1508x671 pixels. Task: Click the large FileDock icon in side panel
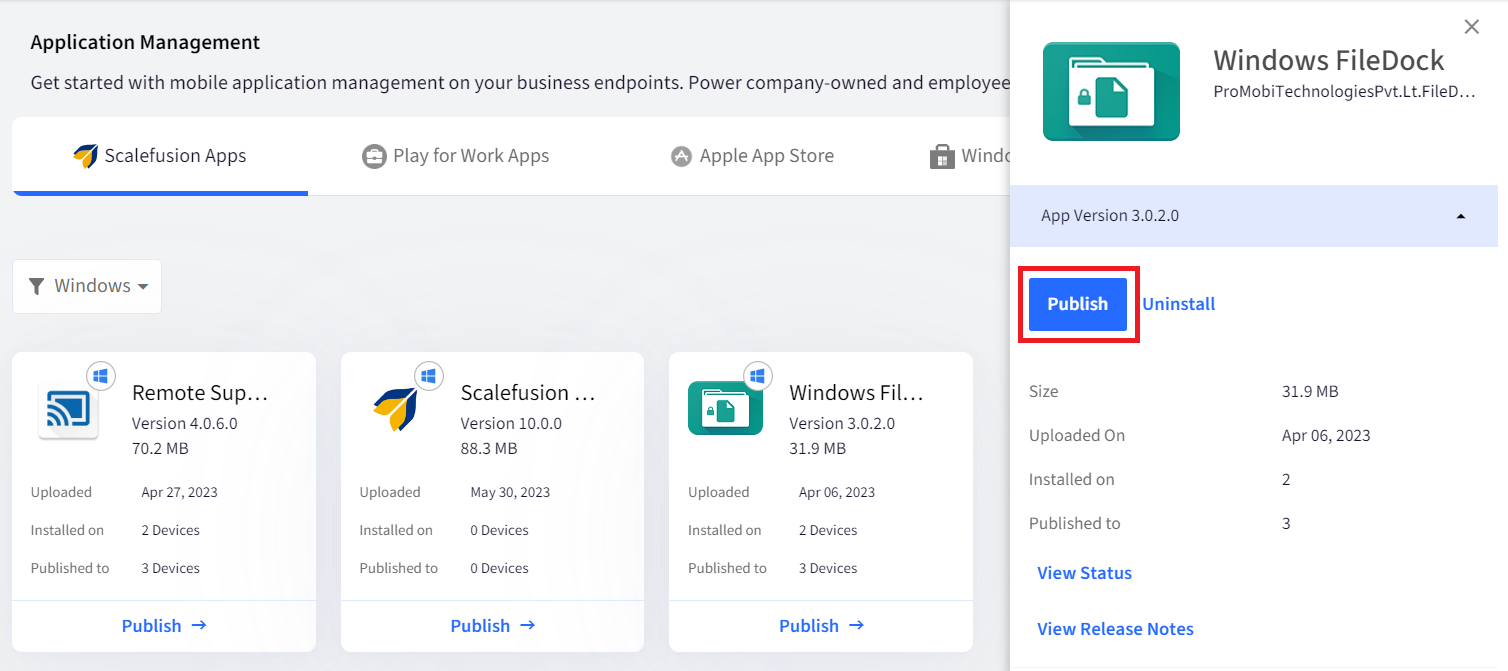1111,91
